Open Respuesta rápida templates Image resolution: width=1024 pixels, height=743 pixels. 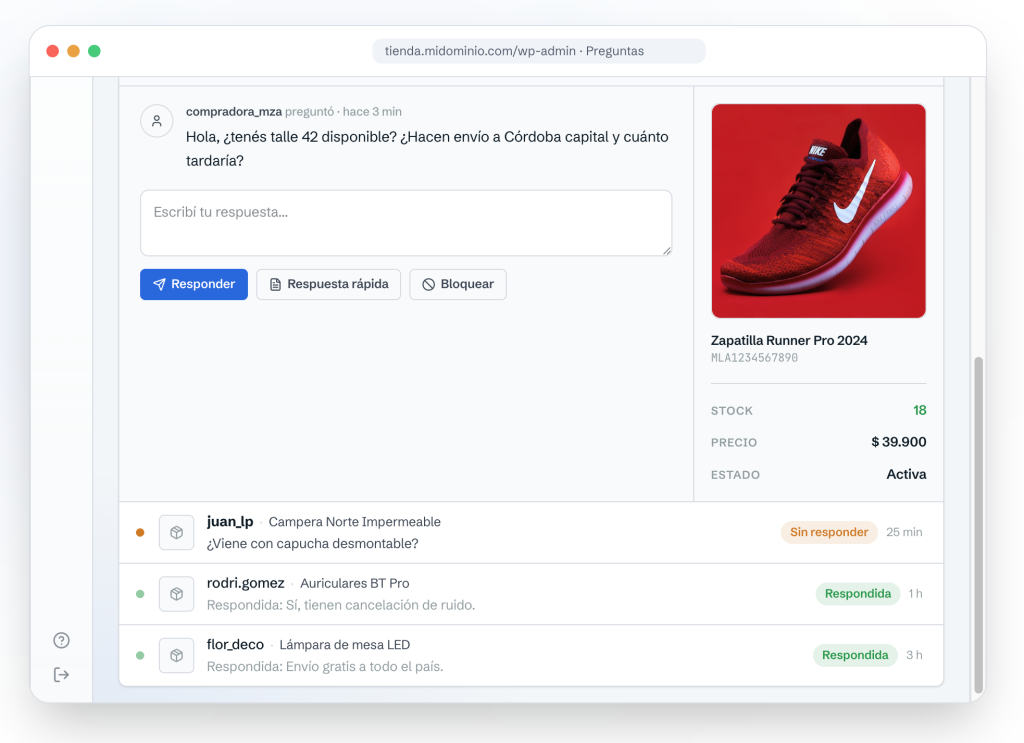tap(328, 284)
